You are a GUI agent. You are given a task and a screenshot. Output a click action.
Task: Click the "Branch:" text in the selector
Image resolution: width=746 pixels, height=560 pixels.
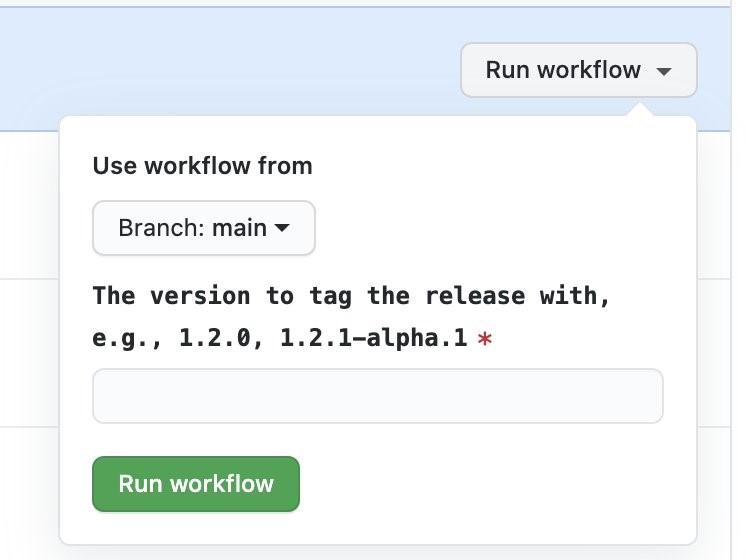pos(162,228)
